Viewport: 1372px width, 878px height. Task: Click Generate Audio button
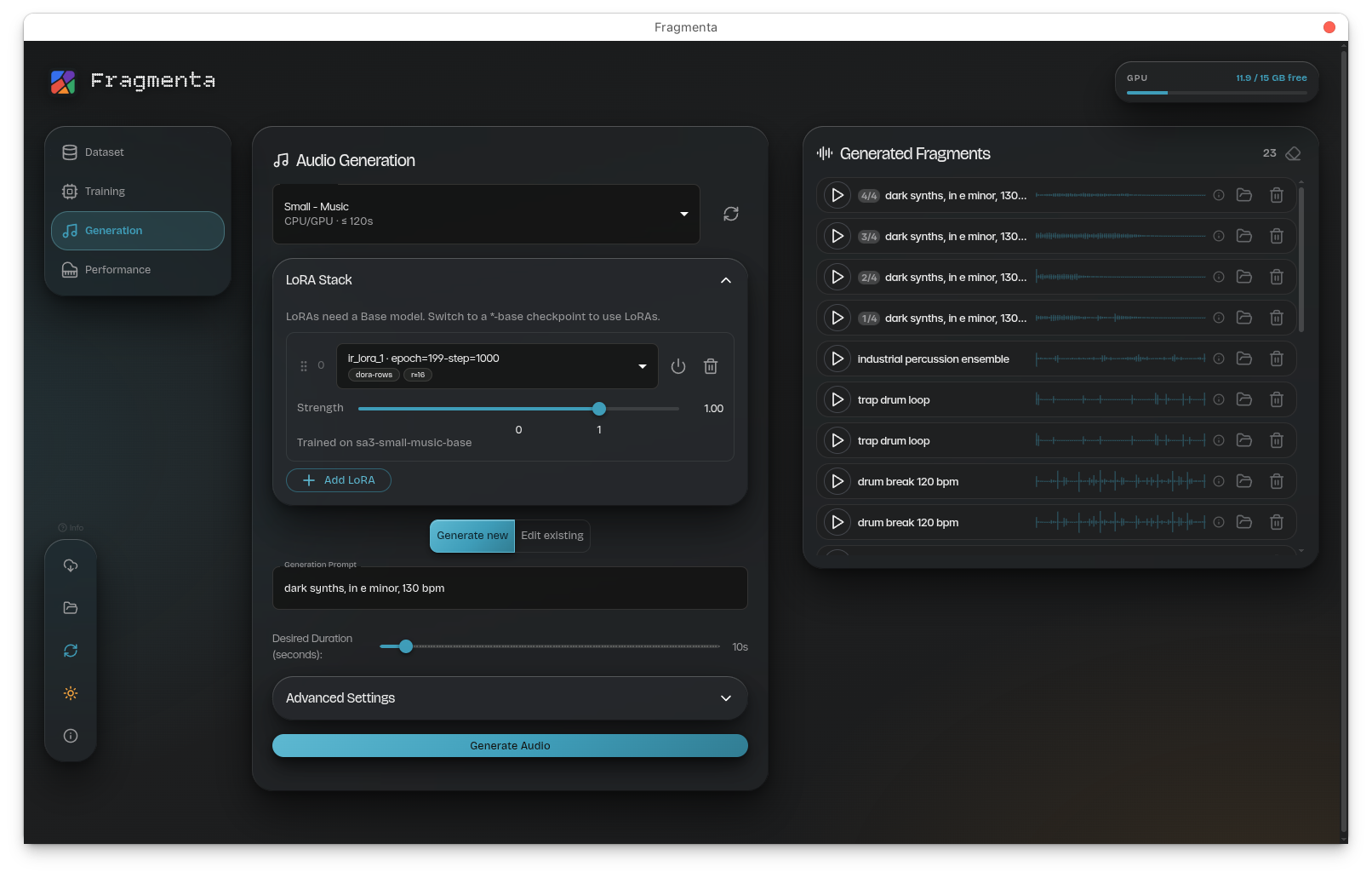[x=510, y=746]
